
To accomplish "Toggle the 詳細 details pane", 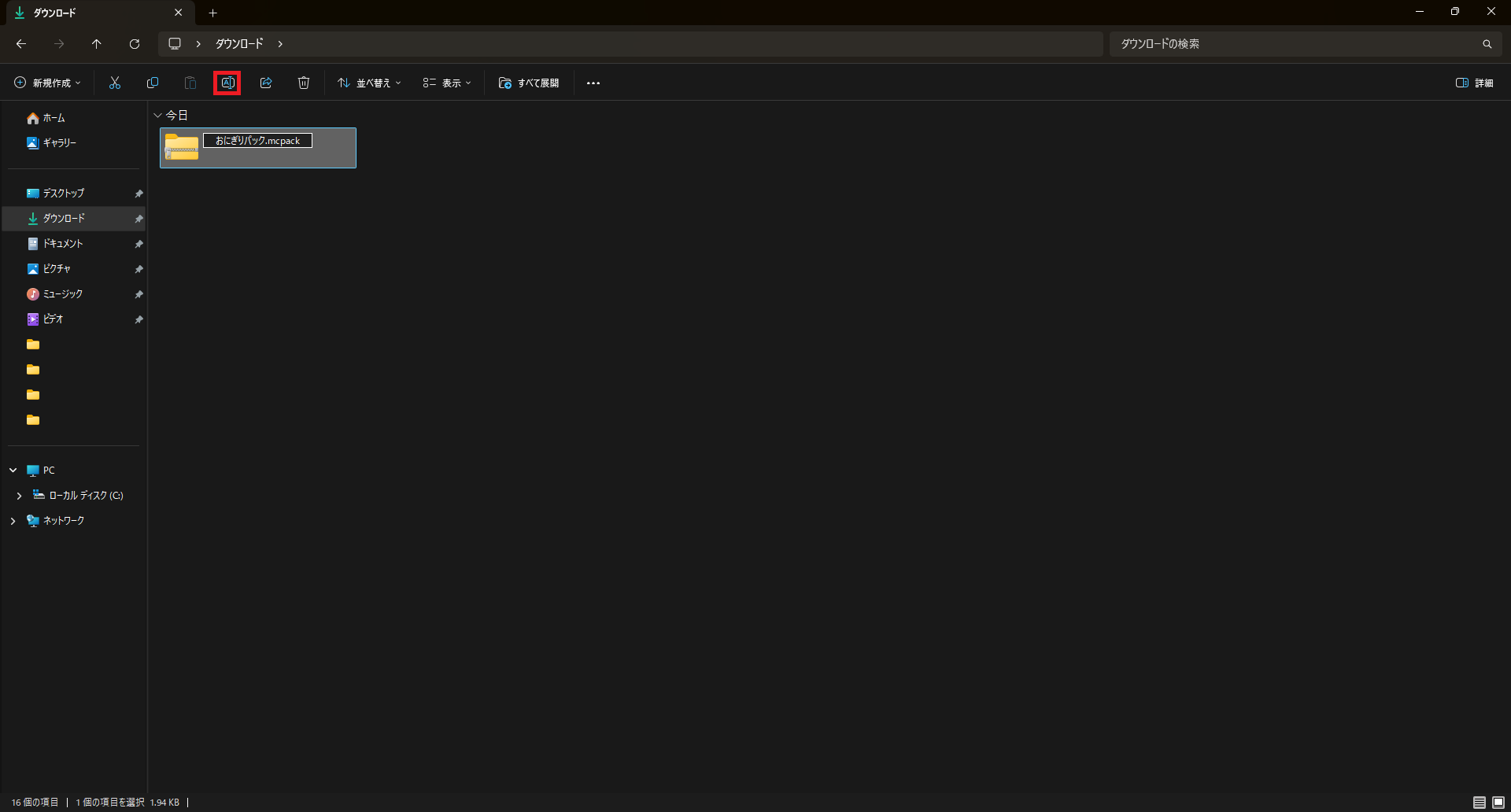I will [x=1475, y=83].
